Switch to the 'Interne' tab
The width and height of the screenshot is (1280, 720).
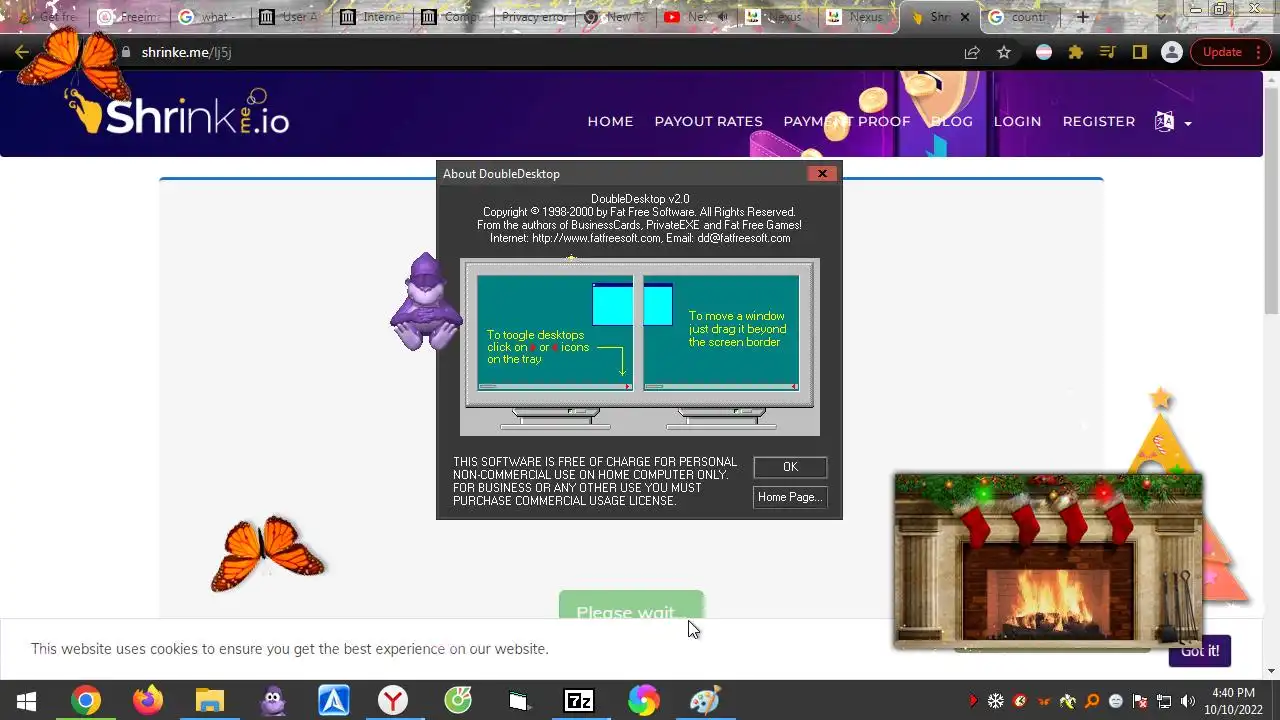point(372,17)
